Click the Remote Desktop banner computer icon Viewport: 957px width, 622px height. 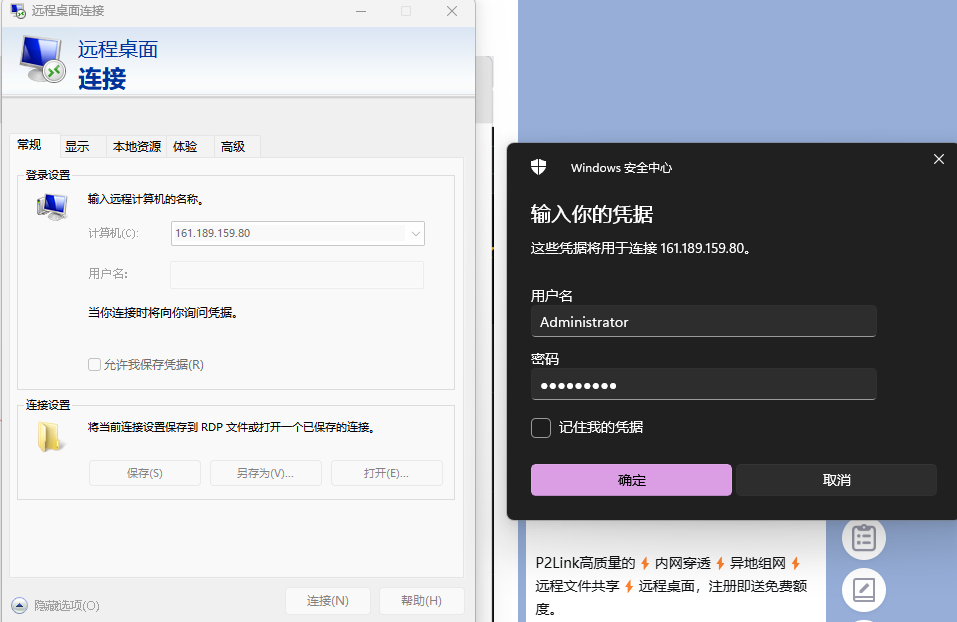pyautogui.click(x=42, y=61)
